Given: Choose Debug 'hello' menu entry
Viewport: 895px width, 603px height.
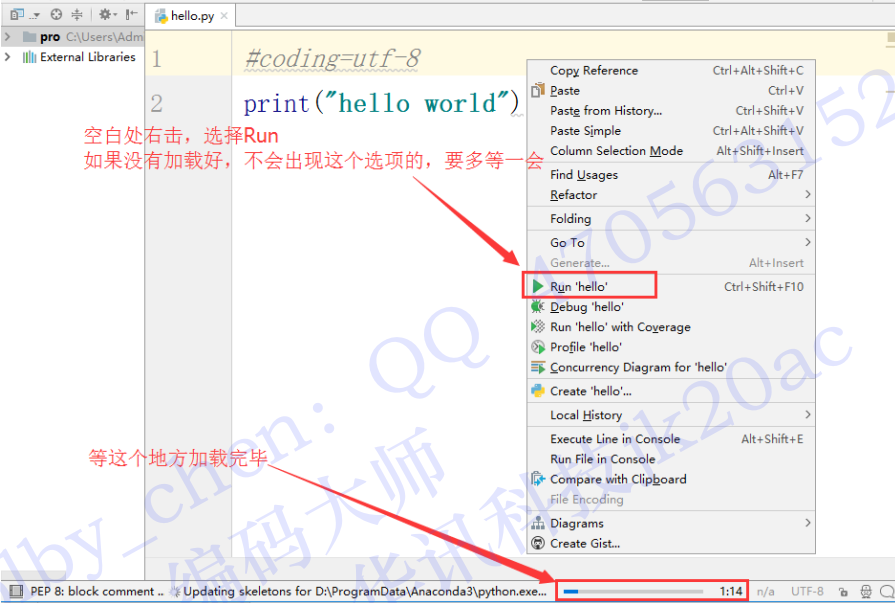Looking at the screenshot, I should [x=671, y=307].
